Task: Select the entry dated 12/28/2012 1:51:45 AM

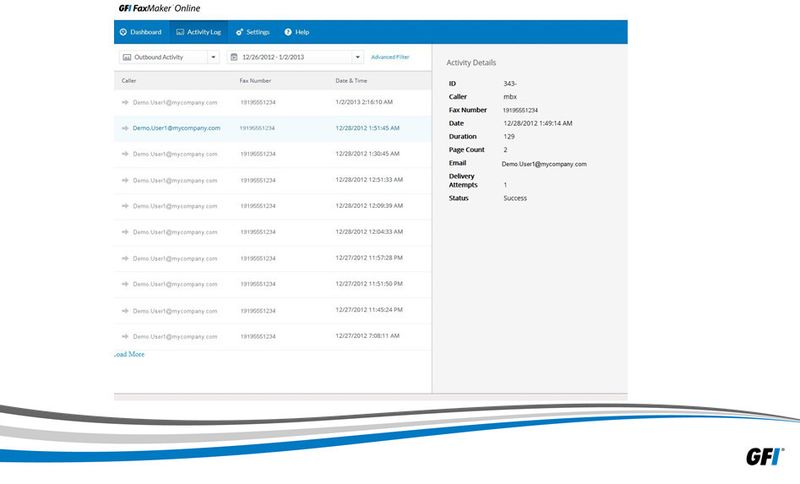Action: [273, 129]
